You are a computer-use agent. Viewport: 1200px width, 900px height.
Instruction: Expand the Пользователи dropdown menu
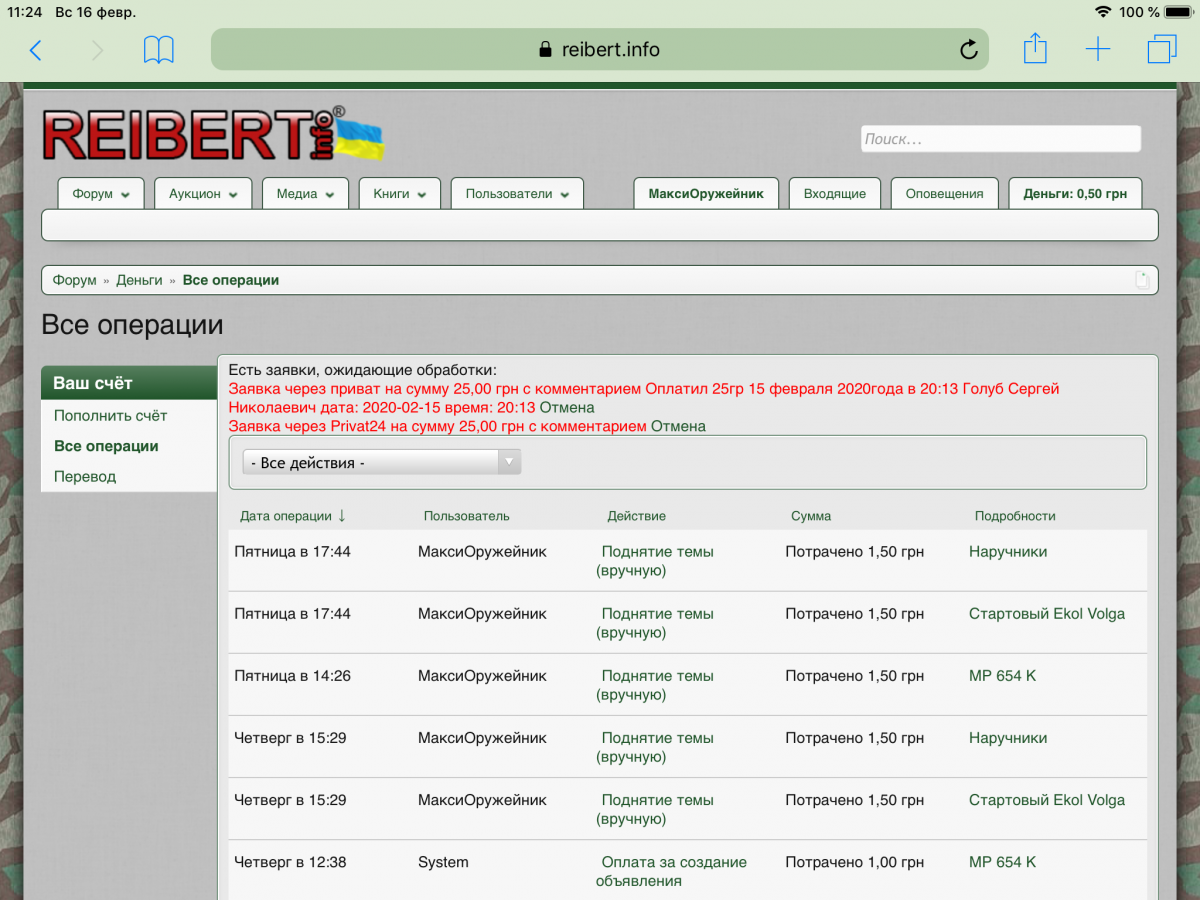click(x=517, y=194)
